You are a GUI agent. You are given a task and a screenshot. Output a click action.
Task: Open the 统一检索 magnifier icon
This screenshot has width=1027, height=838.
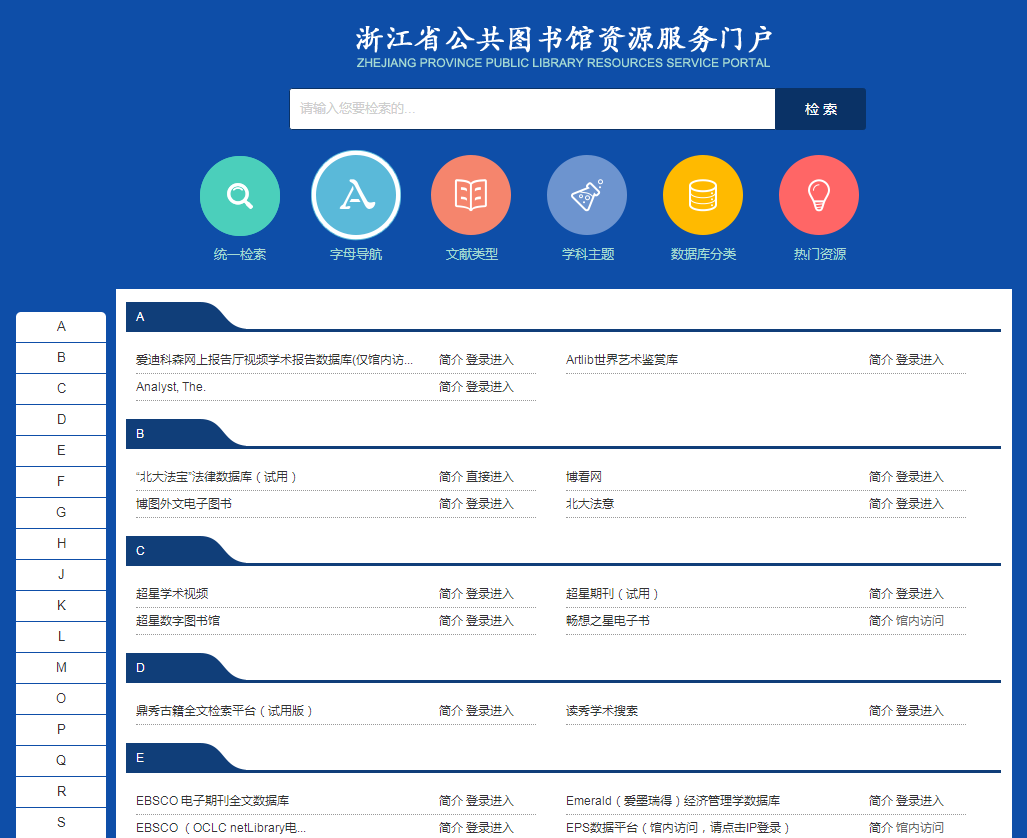click(x=240, y=195)
